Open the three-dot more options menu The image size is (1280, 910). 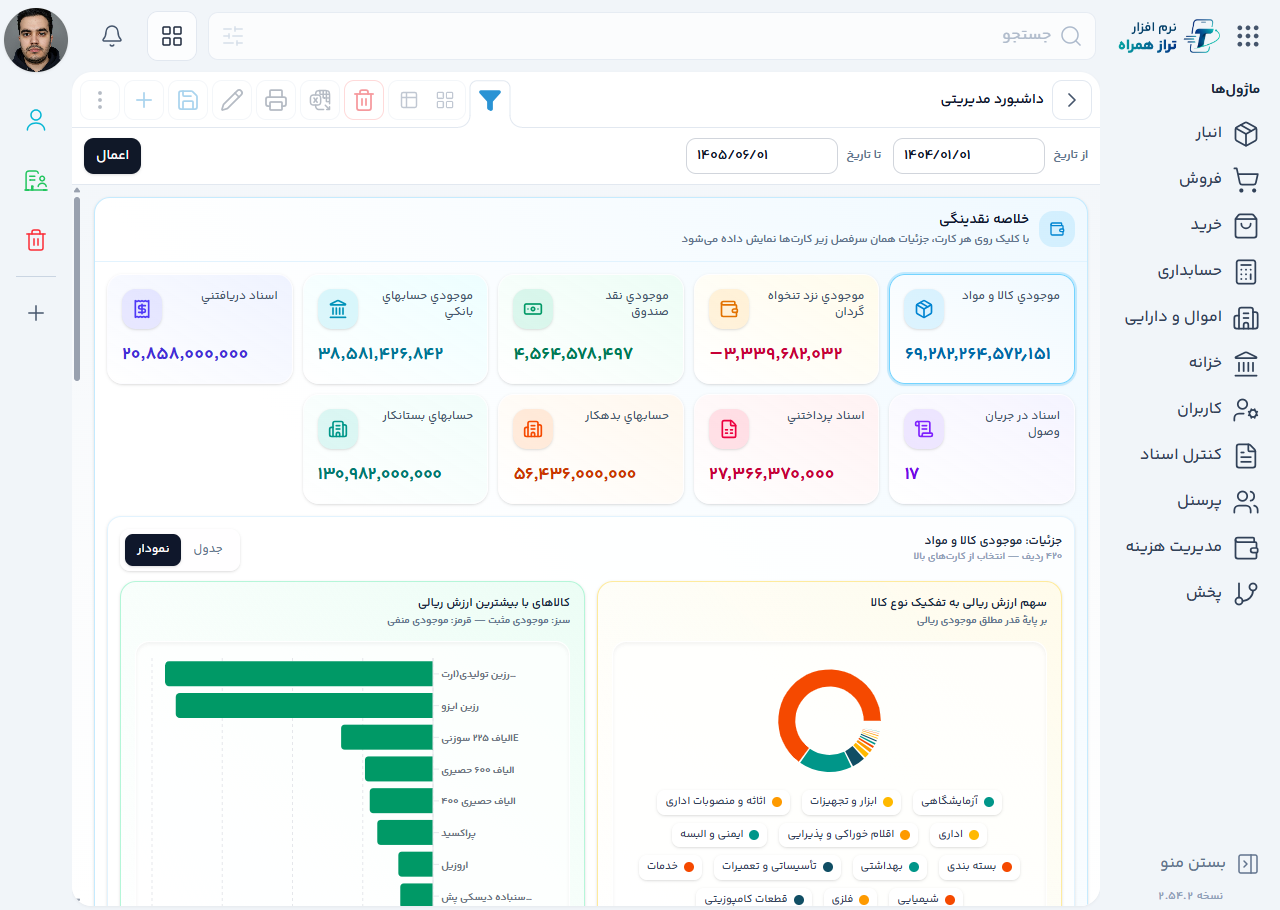click(x=100, y=100)
